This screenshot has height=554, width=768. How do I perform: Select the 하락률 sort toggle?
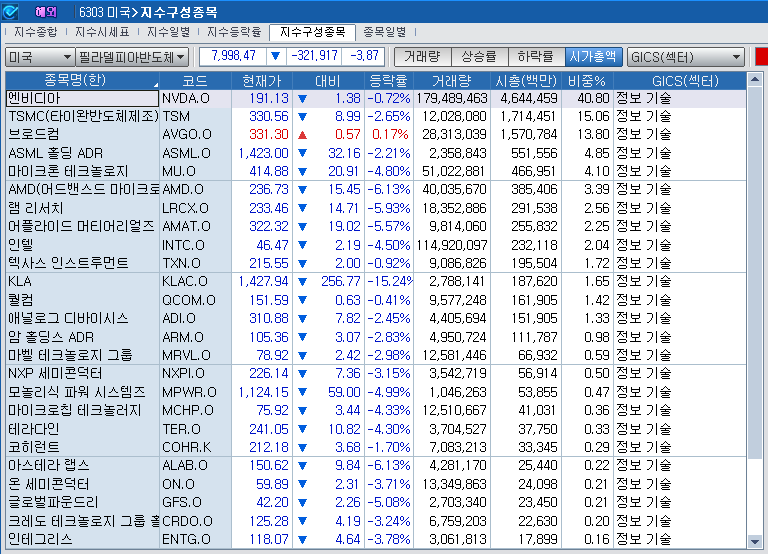(x=536, y=57)
